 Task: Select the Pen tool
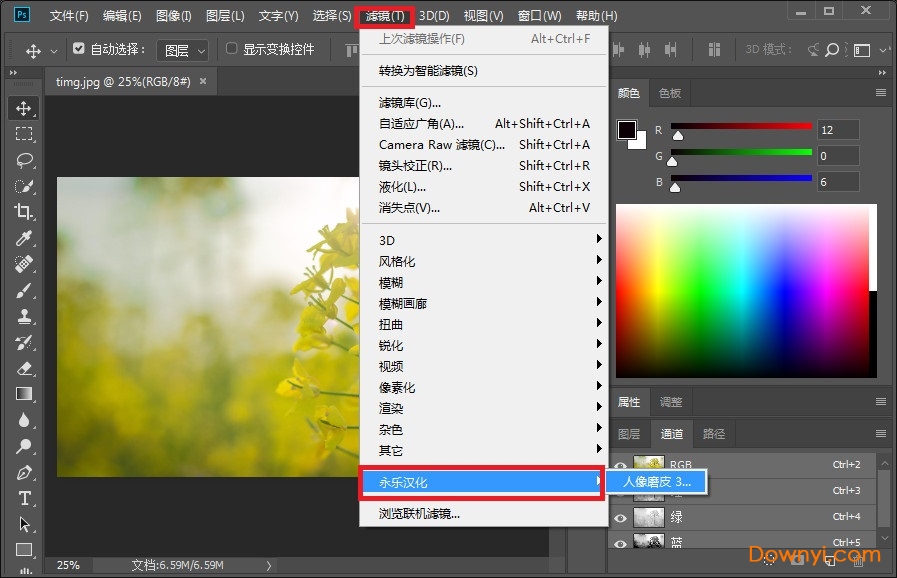point(24,472)
